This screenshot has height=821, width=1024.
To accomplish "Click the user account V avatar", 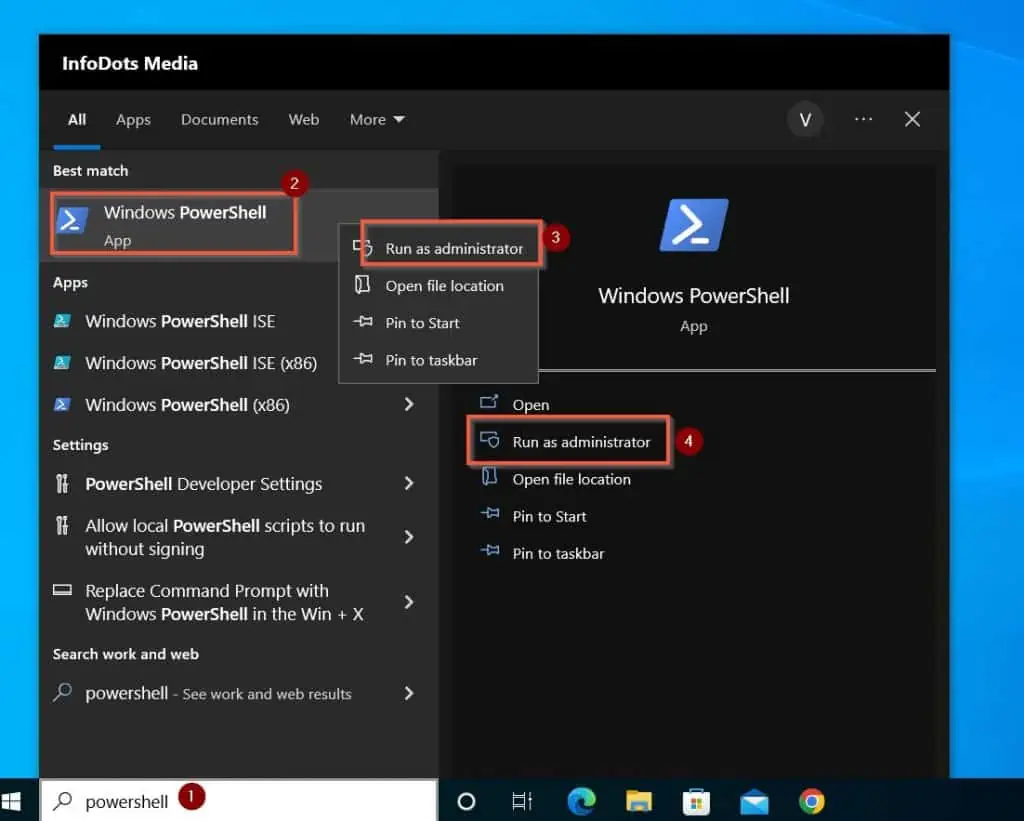I will (x=805, y=120).
